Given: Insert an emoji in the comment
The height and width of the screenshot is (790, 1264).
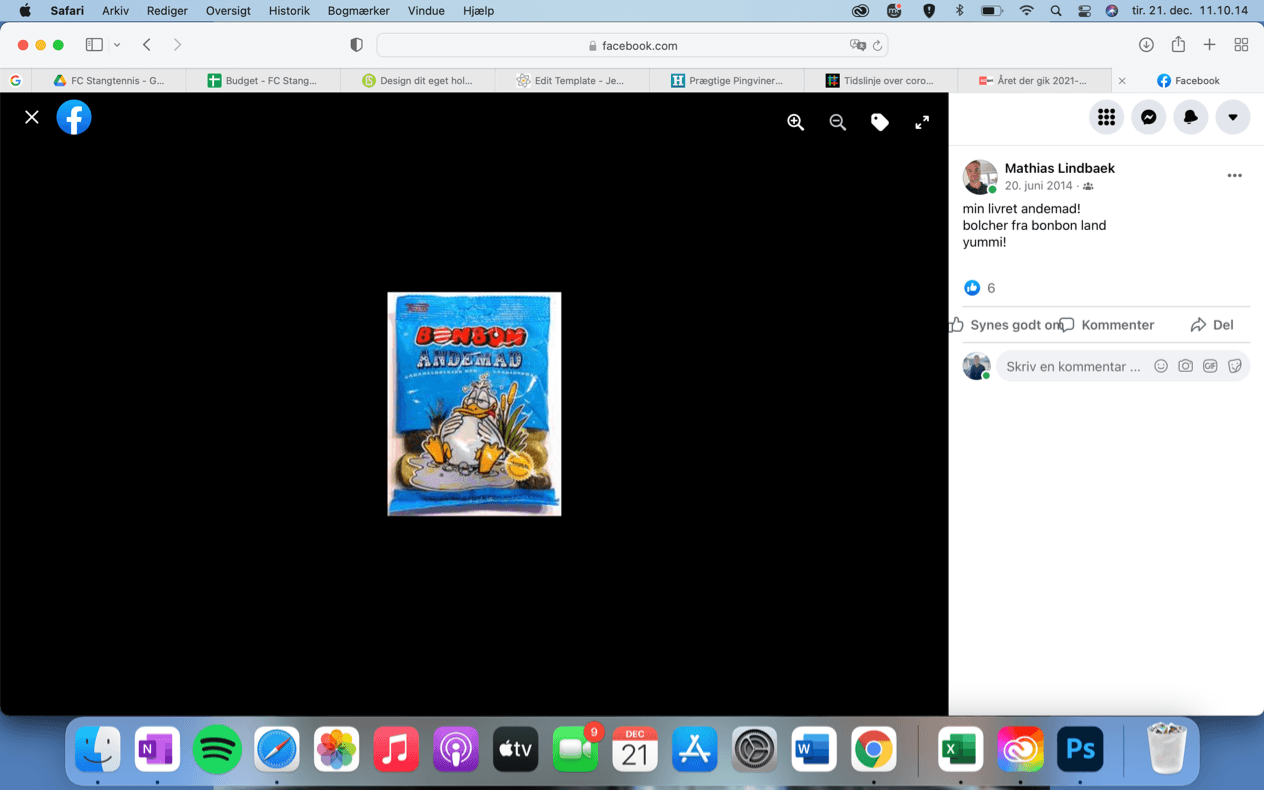Looking at the screenshot, I should pos(1161,366).
